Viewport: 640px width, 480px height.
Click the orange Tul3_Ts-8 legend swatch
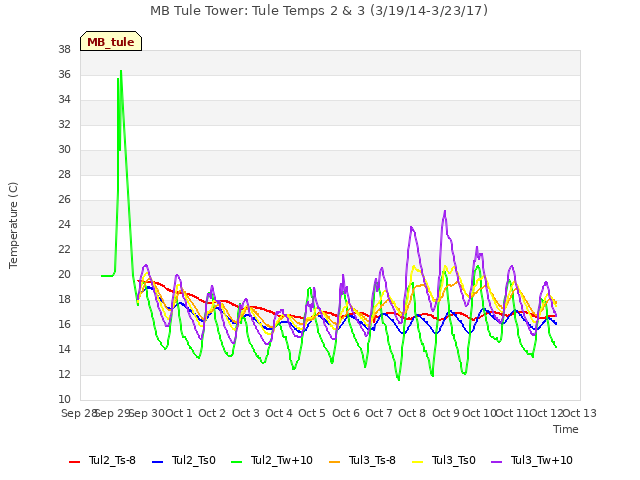click(334, 462)
